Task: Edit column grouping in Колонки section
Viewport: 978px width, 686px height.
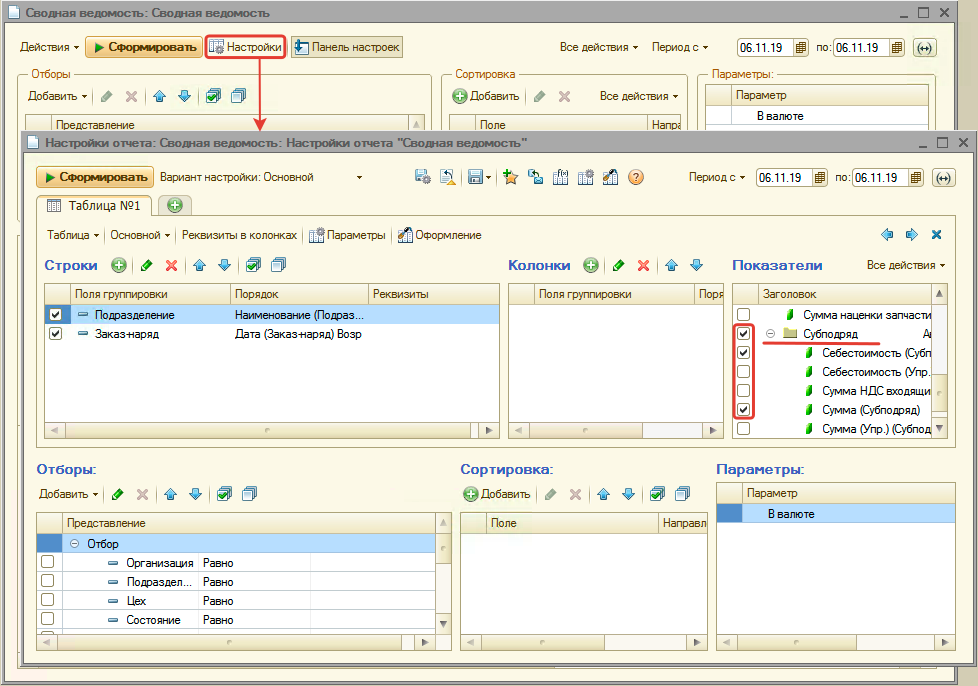Action: coord(618,265)
